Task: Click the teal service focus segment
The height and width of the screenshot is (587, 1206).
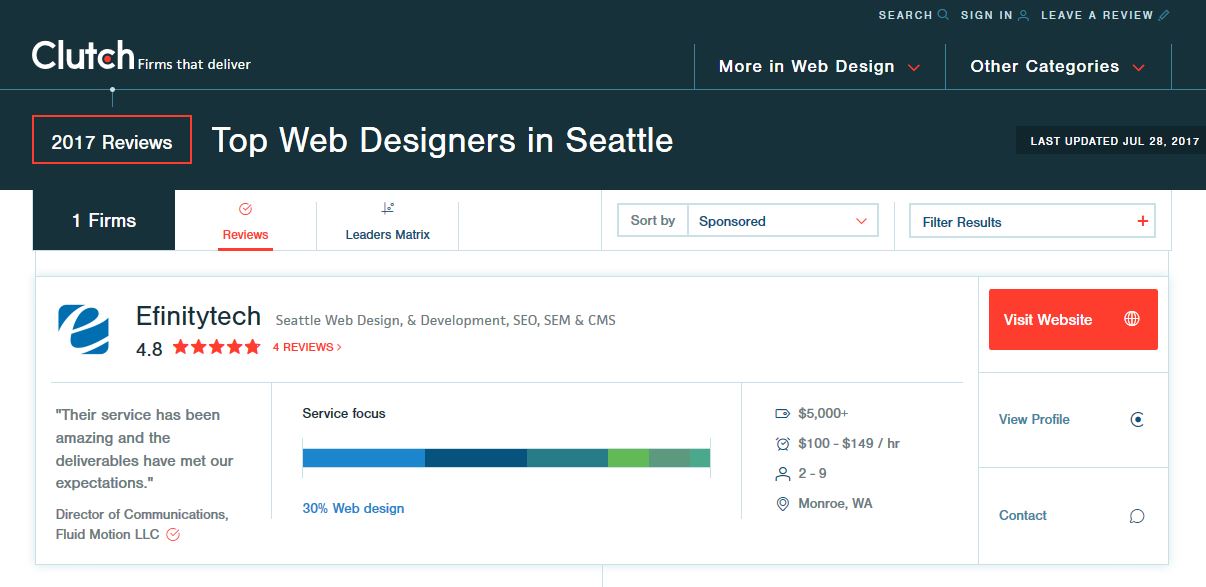Action: [567, 458]
